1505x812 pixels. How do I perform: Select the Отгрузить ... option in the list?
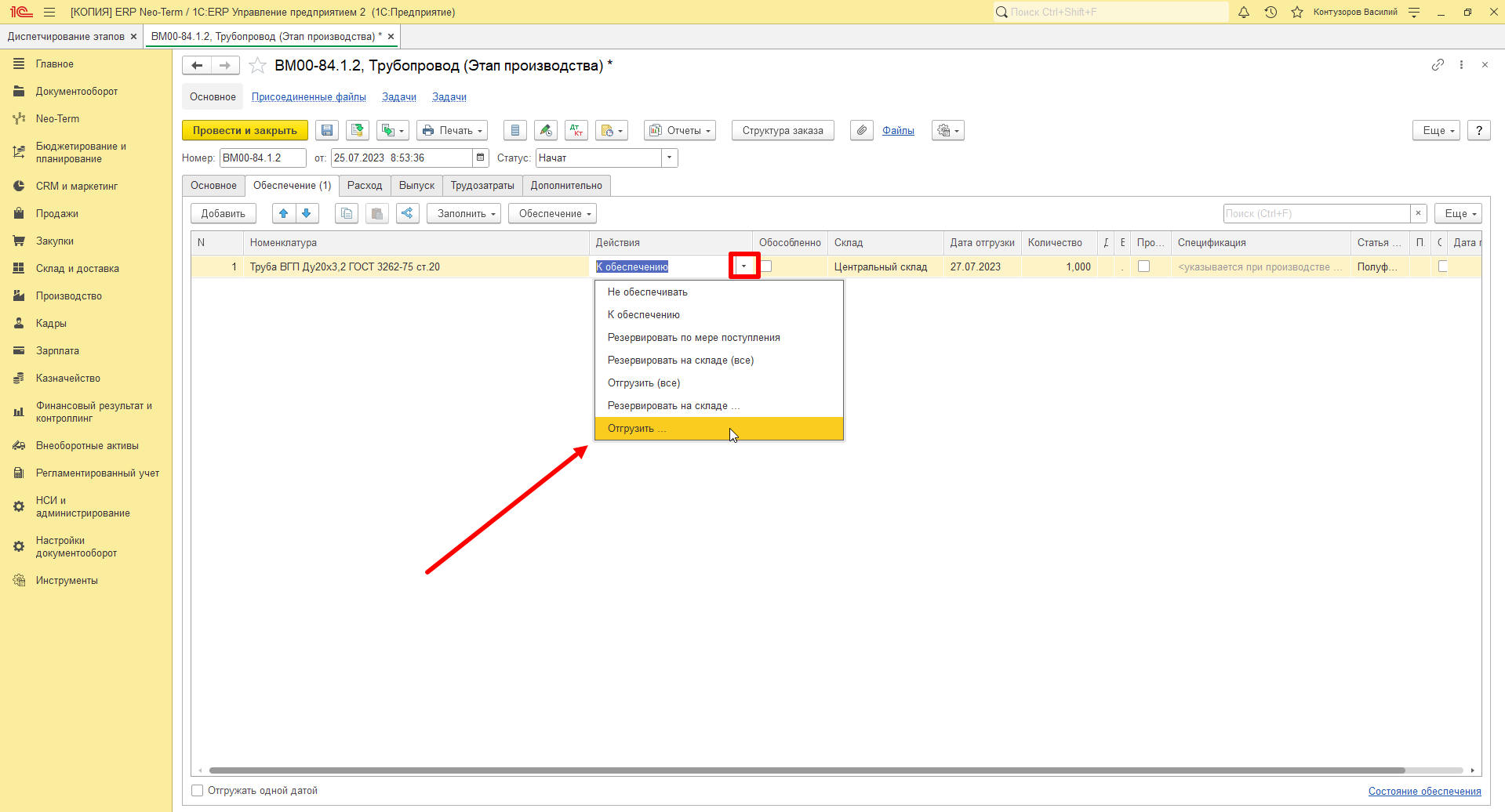click(x=718, y=429)
